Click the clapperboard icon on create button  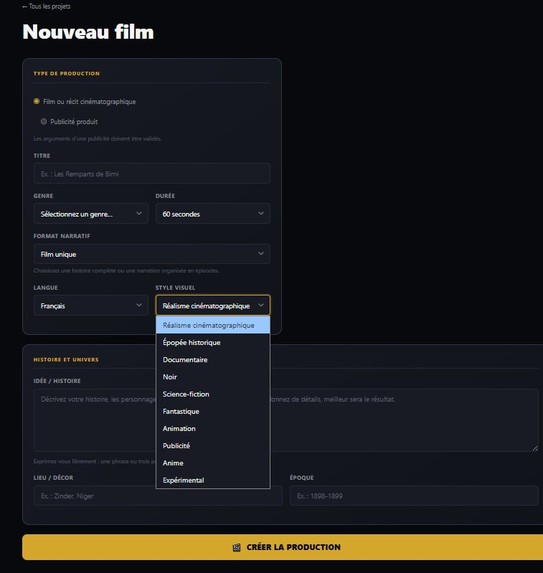pos(237,547)
